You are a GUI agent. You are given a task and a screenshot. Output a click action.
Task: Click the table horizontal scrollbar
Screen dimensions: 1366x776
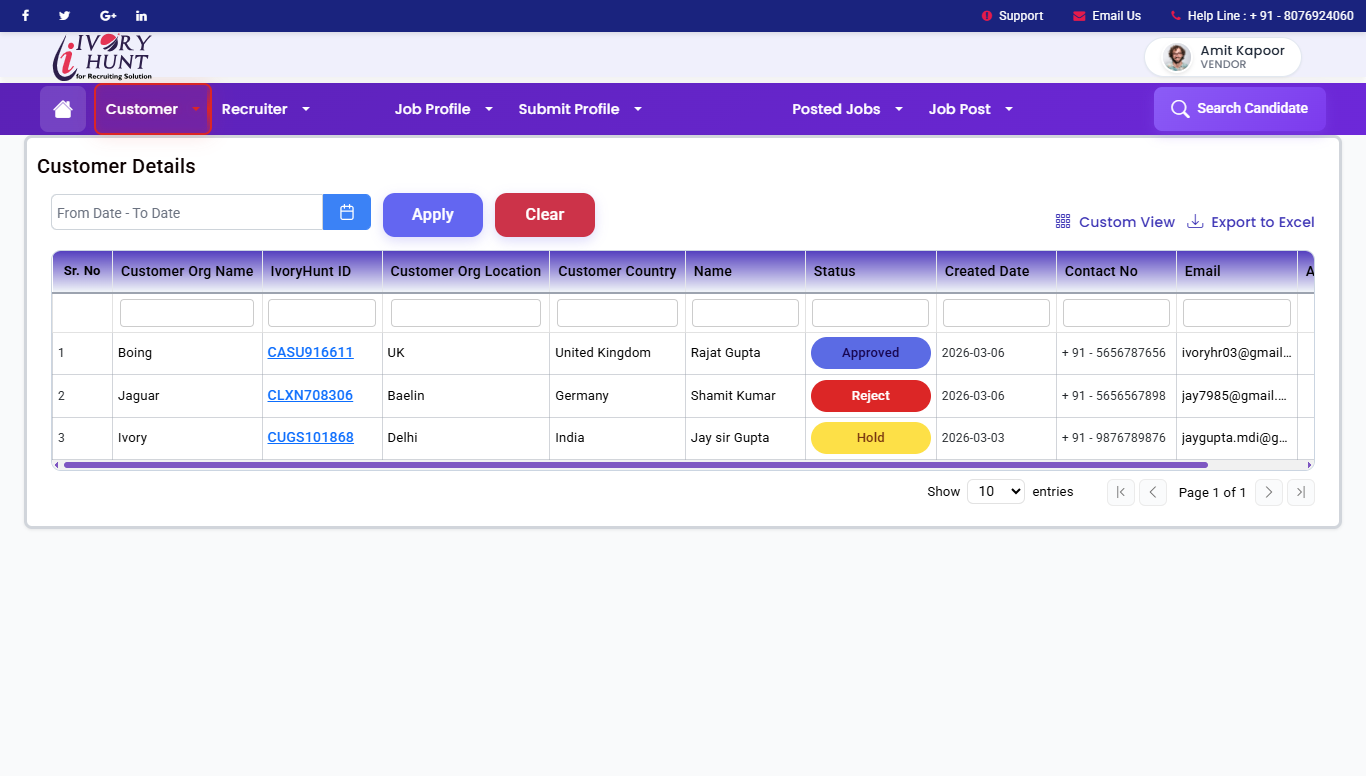coord(635,465)
